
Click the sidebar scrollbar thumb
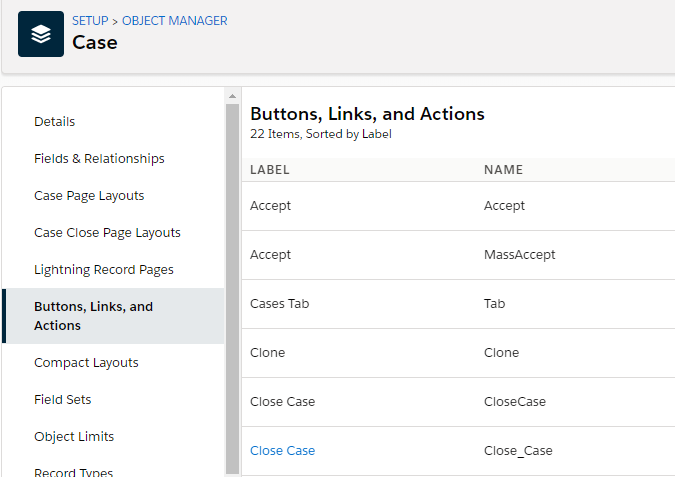[232, 288]
